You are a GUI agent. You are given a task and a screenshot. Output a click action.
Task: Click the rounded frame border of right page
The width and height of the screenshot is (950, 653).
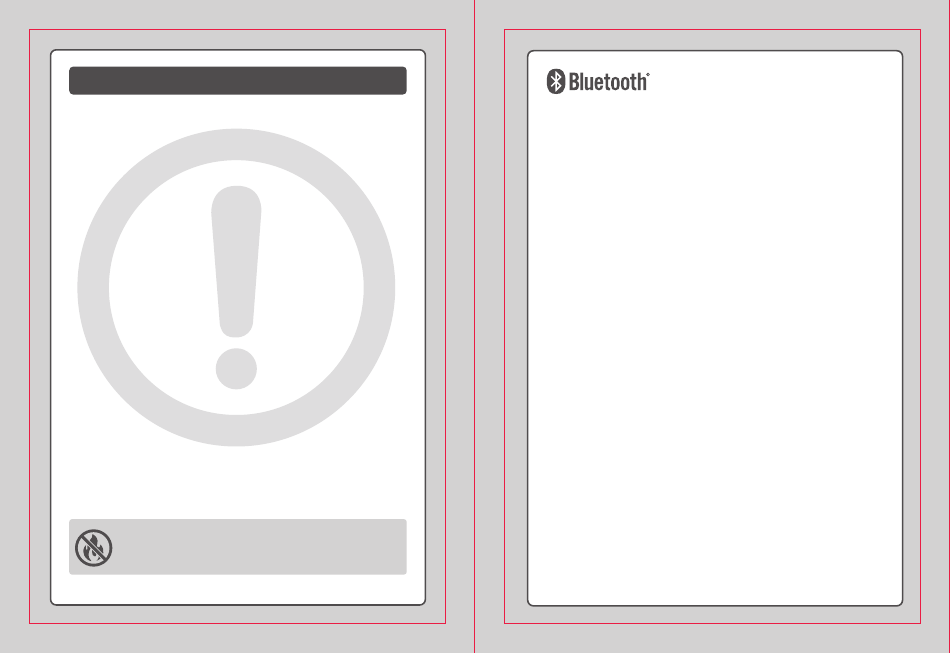pos(528,327)
